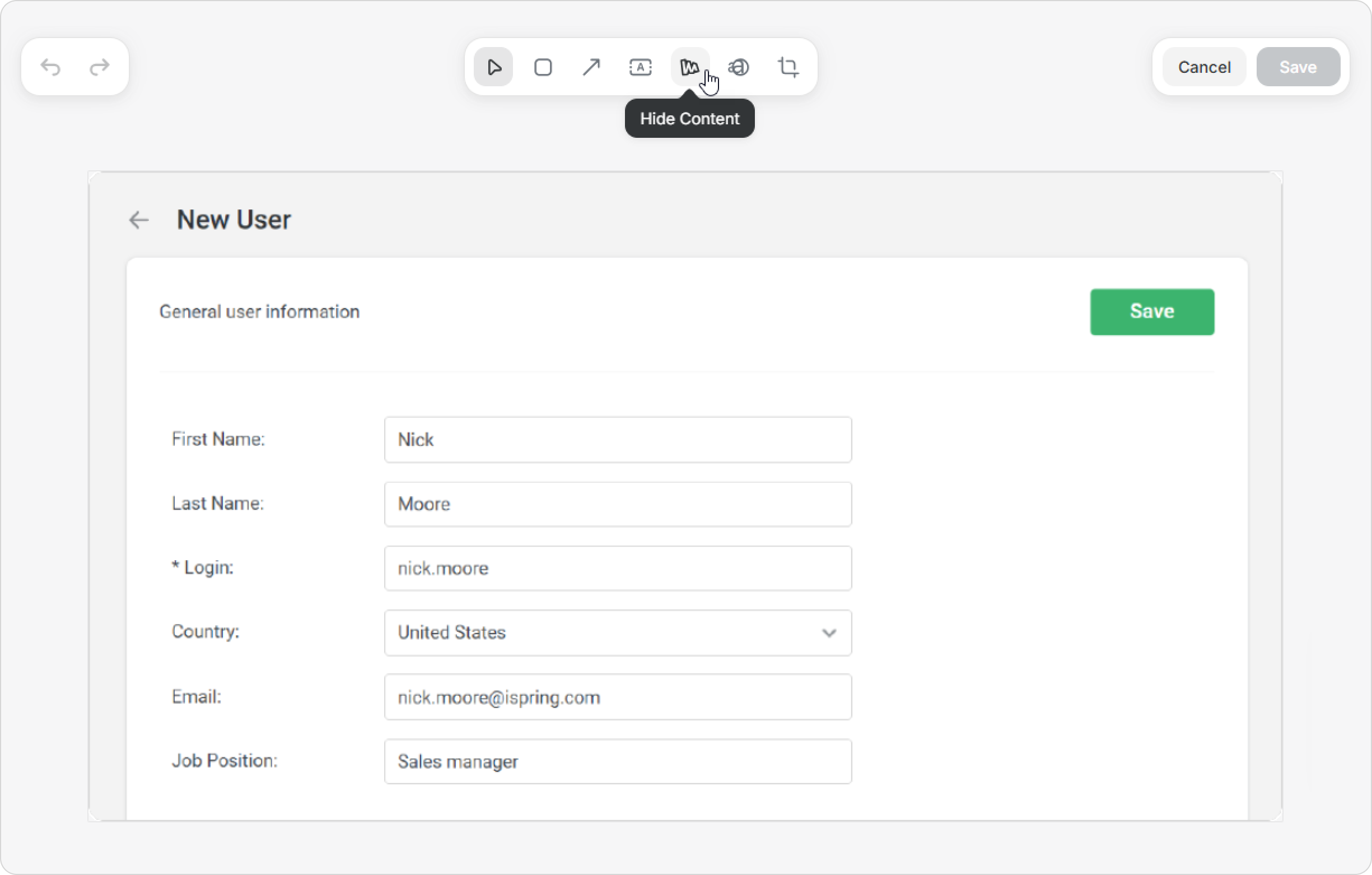The width and height of the screenshot is (1372, 875).
Task: Click the Hide Content tool
Action: [689, 67]
